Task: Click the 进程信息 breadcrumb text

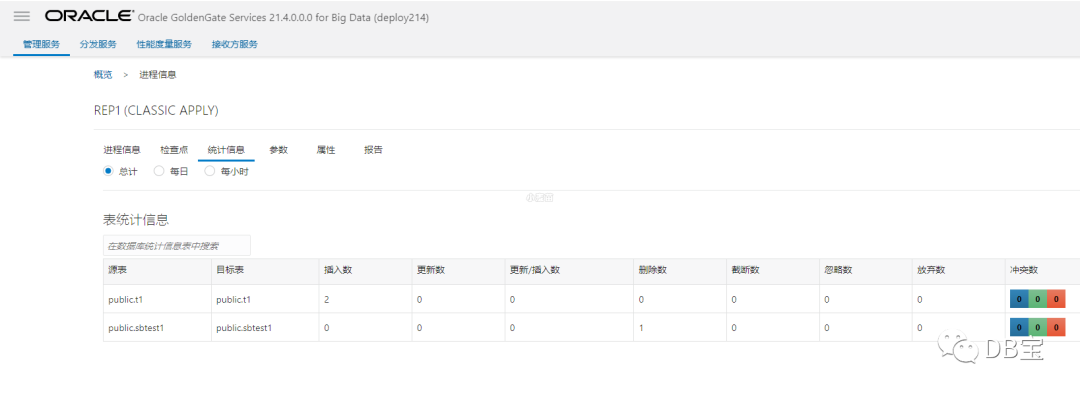Action: pos(158,75)
